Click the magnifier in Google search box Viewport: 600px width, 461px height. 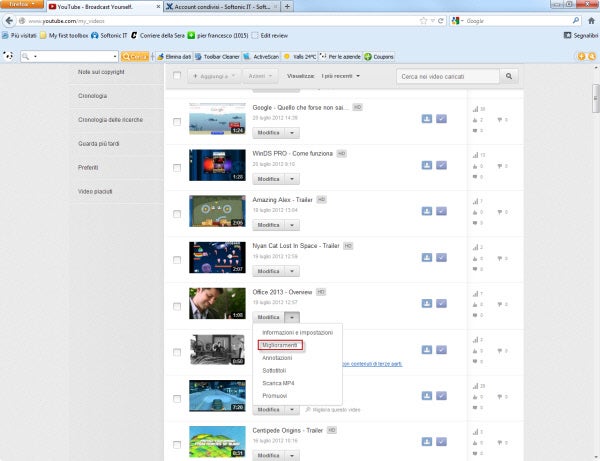click(576, 21)
